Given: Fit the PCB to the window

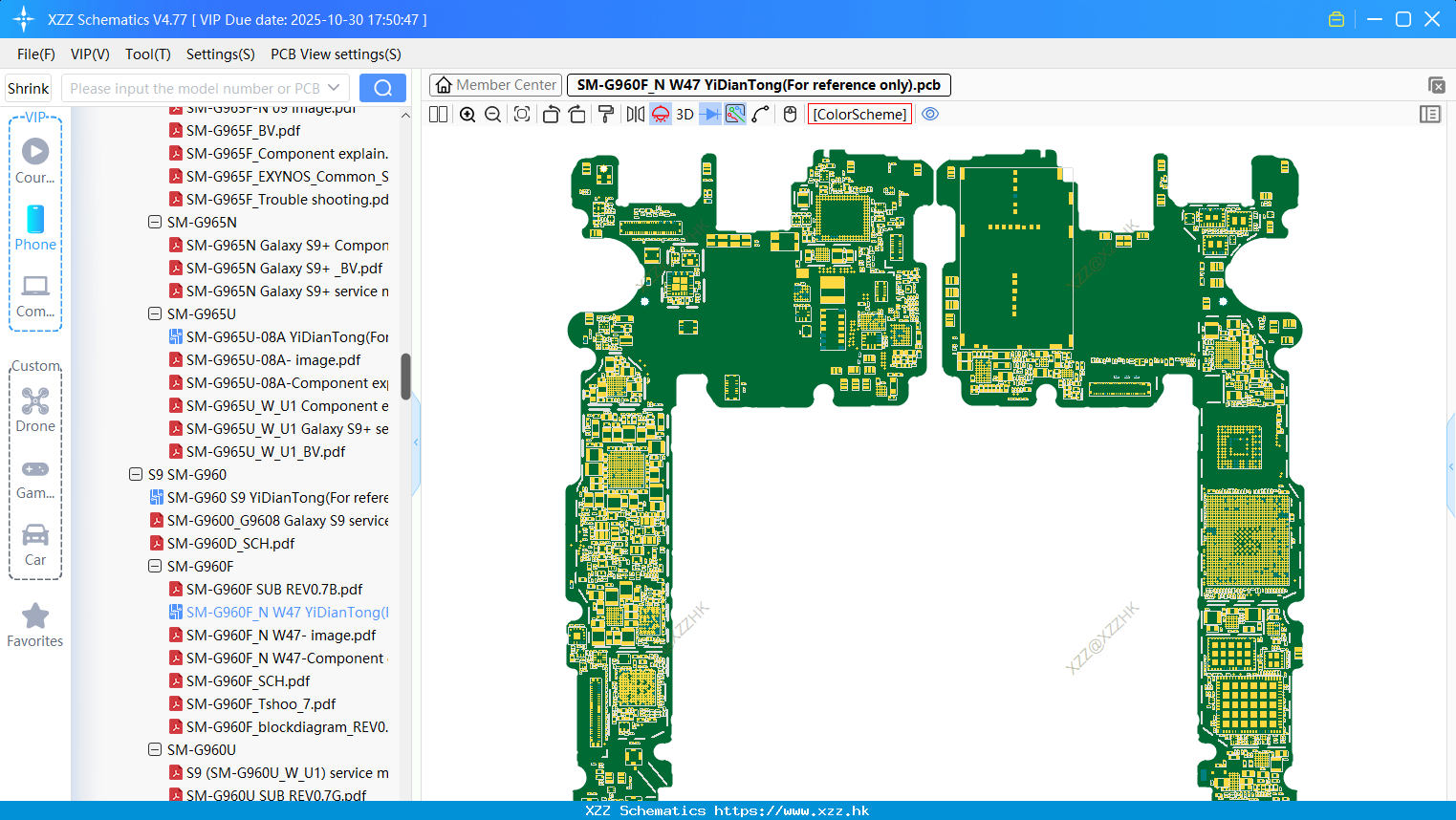Looking at the screenshot, I should (522, 114).
